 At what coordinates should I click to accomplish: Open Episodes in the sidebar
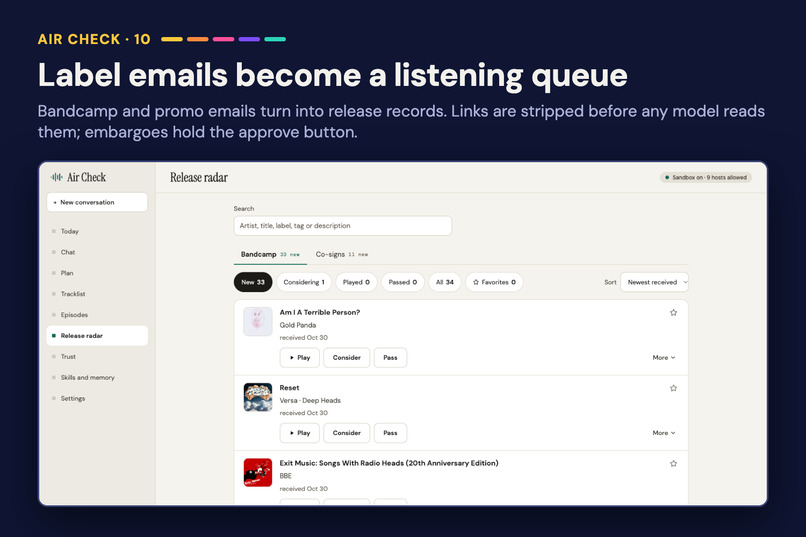point(97,314)
